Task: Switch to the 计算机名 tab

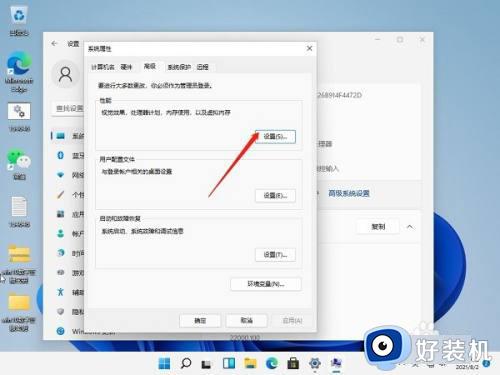Action: point(102,67)
